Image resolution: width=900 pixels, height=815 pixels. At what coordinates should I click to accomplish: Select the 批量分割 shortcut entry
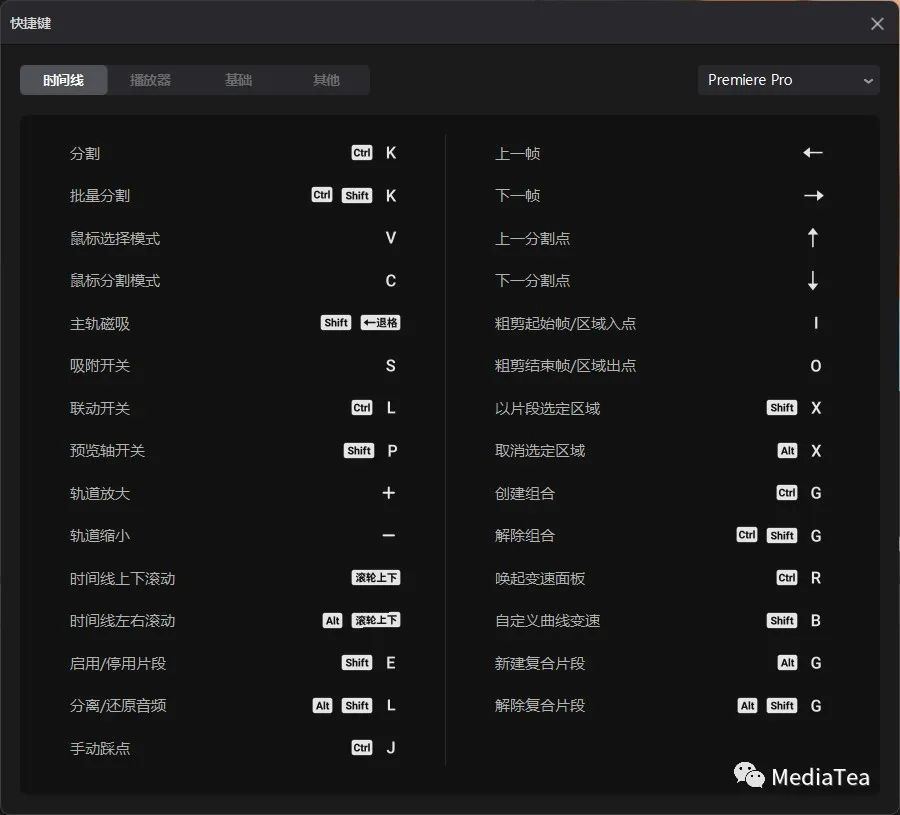[100, 196]
